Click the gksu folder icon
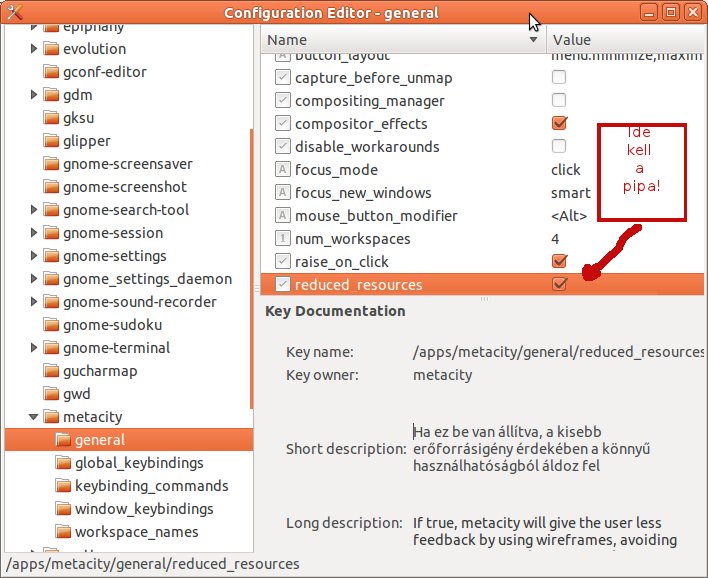 click(x=51, y=117)
